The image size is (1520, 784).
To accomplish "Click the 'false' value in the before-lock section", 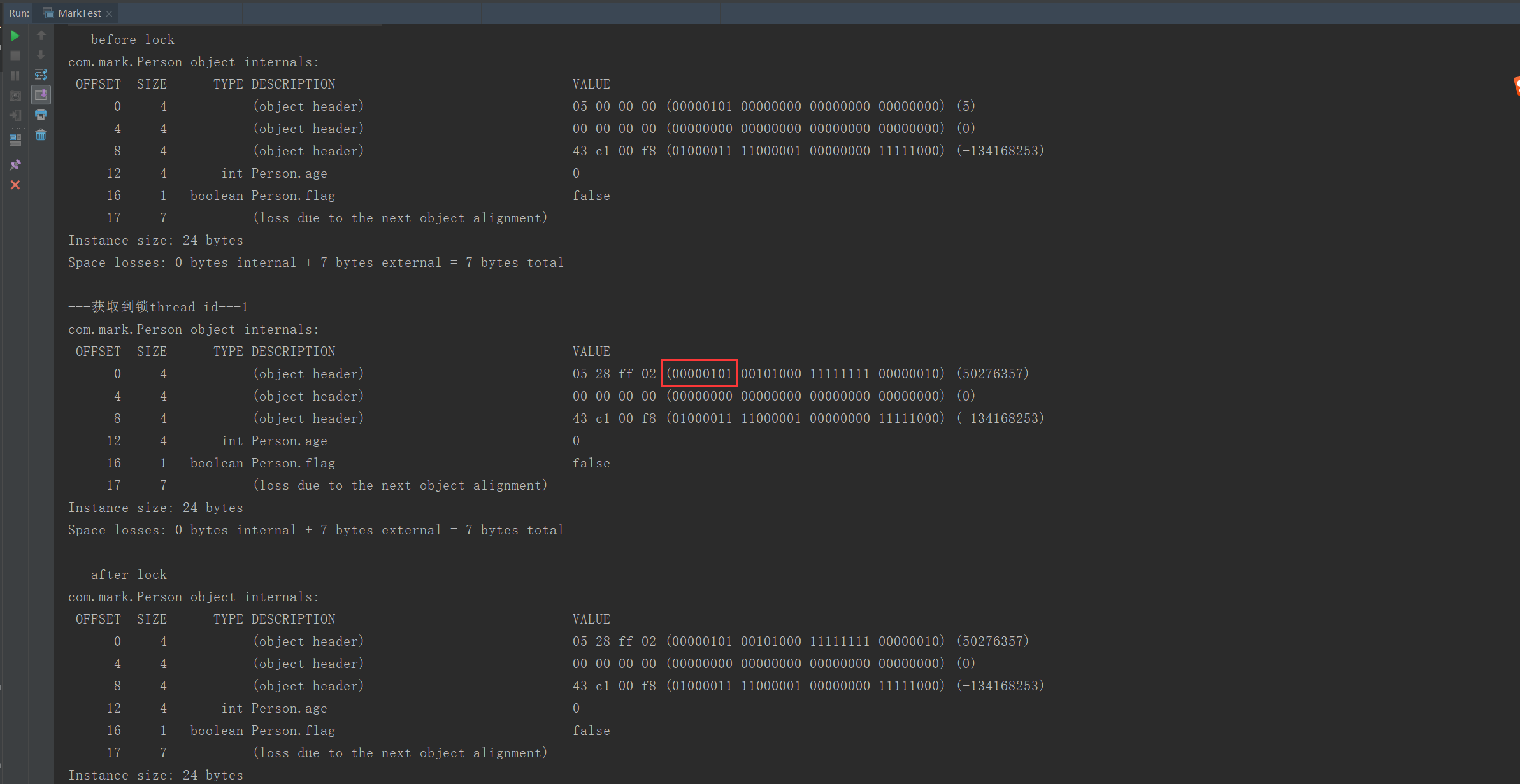I will coord(591,196).
